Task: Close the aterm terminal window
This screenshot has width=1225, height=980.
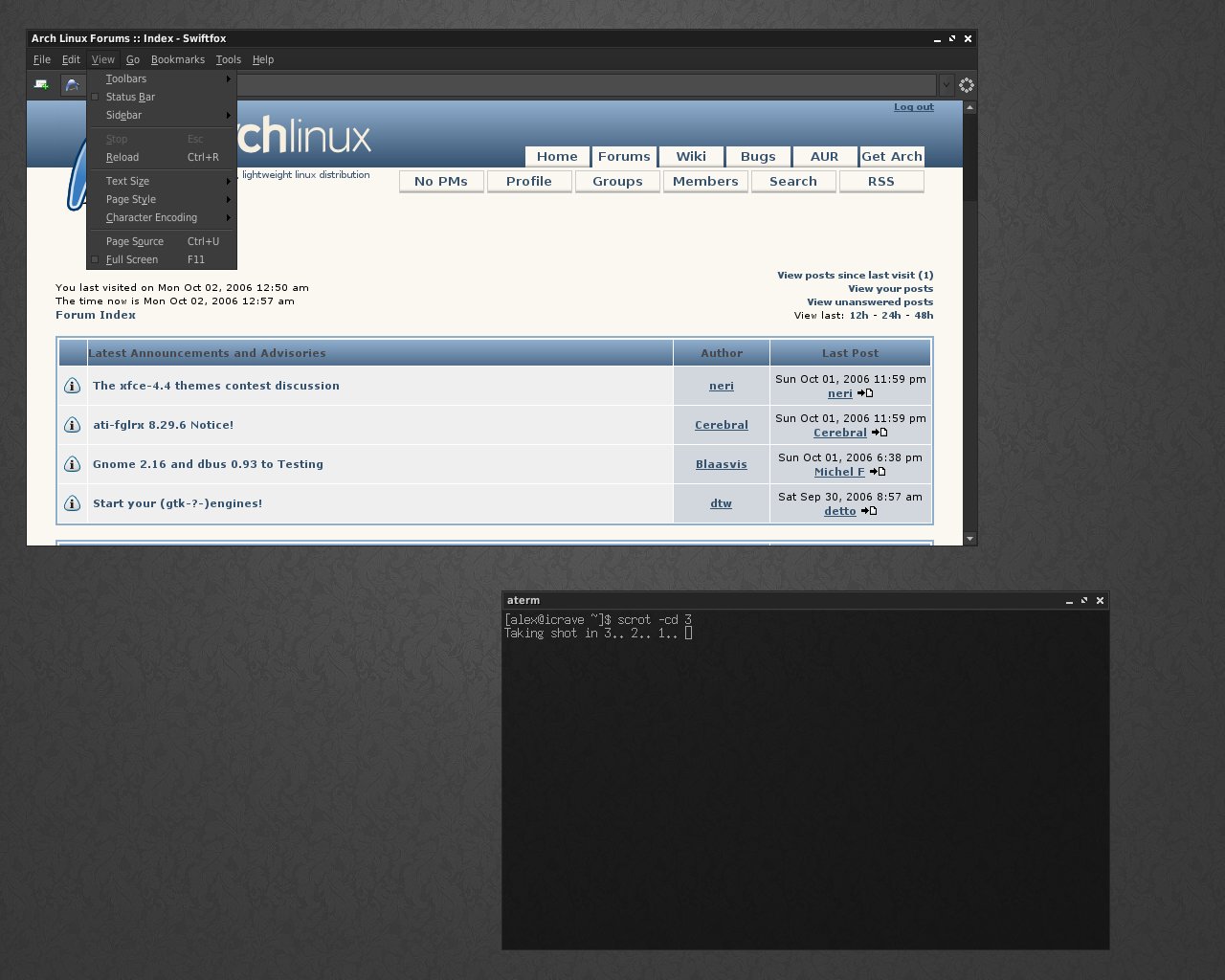Action: tap(1100, 601)
